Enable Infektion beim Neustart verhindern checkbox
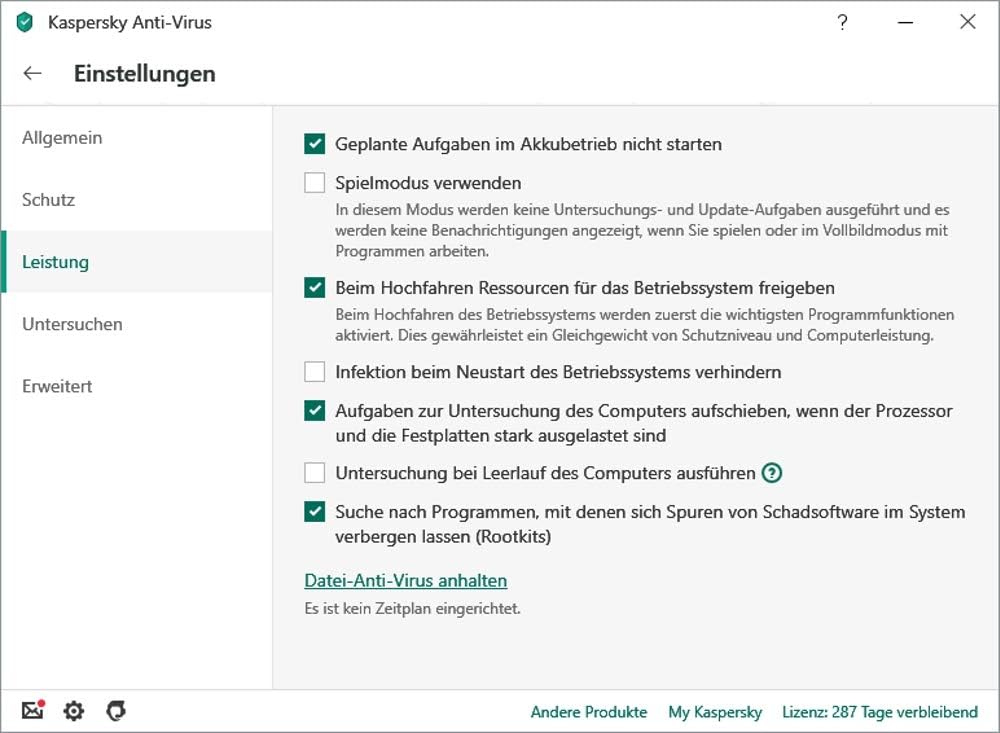This screenshot has width=1000, height=733. [x=315, y=372]
